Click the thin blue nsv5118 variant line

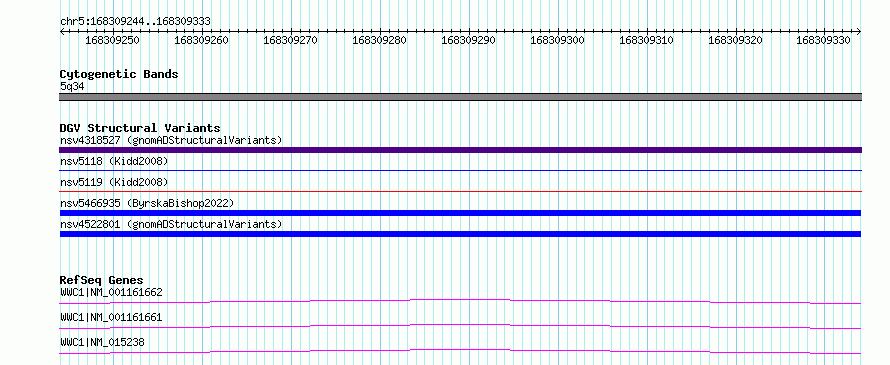(x=460, y=170)
